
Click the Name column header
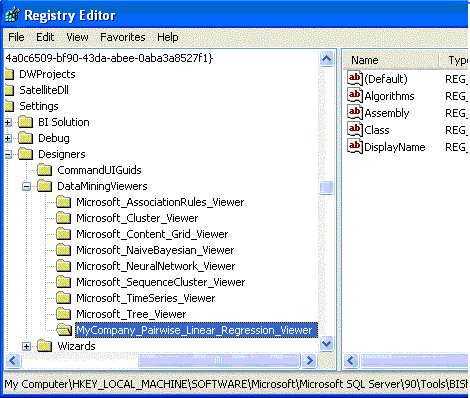(x=391, y=60)
